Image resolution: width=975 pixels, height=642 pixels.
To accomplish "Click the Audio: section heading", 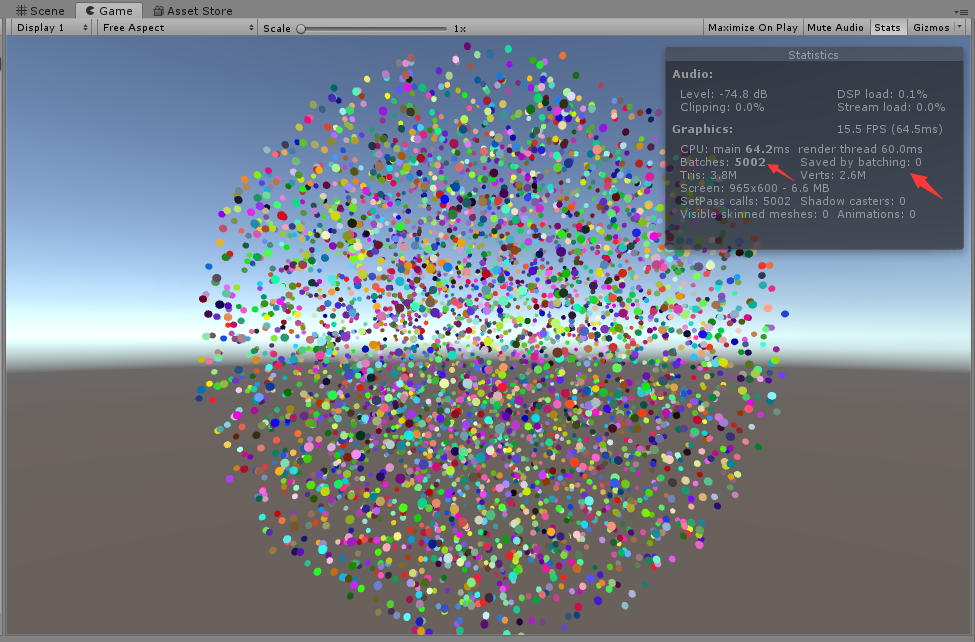I will [x=692, y=73].
